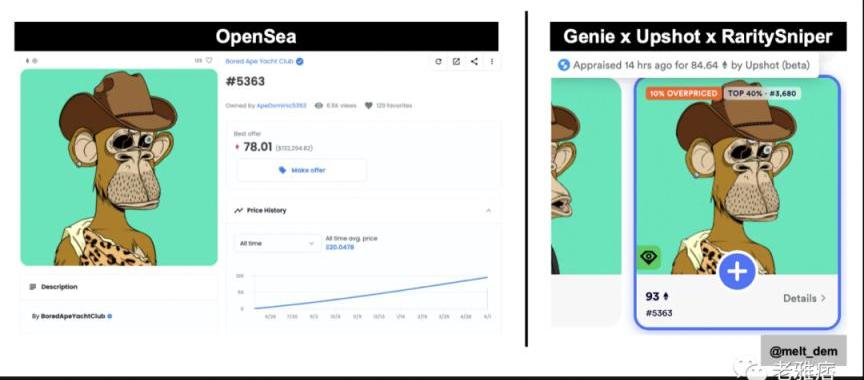This screenshot has height=380, width=864.
Task: Click the large OpenSea ape image
Action: click(x=119, y=167)
